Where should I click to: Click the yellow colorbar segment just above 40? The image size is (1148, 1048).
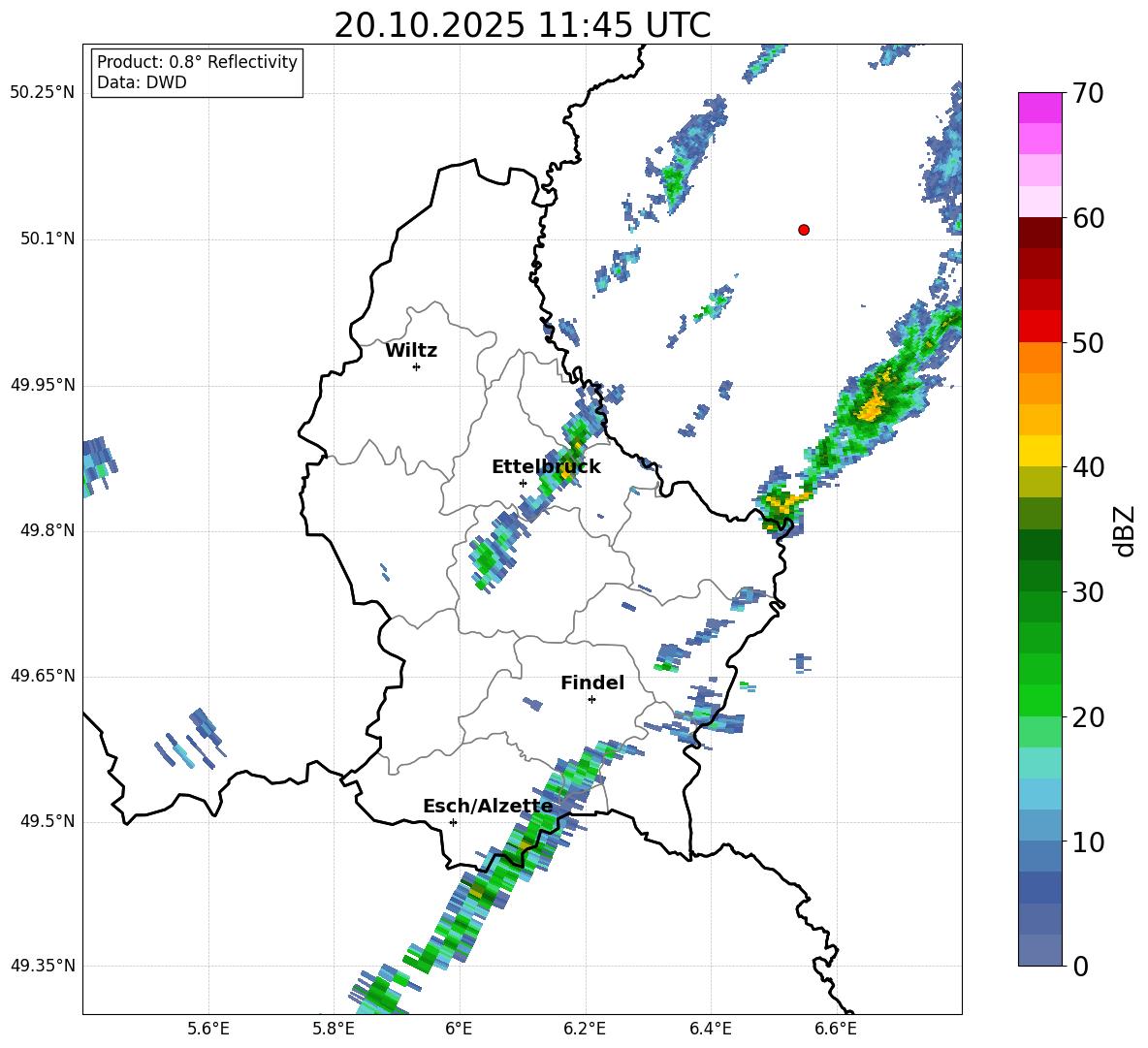pos(1039,452)
